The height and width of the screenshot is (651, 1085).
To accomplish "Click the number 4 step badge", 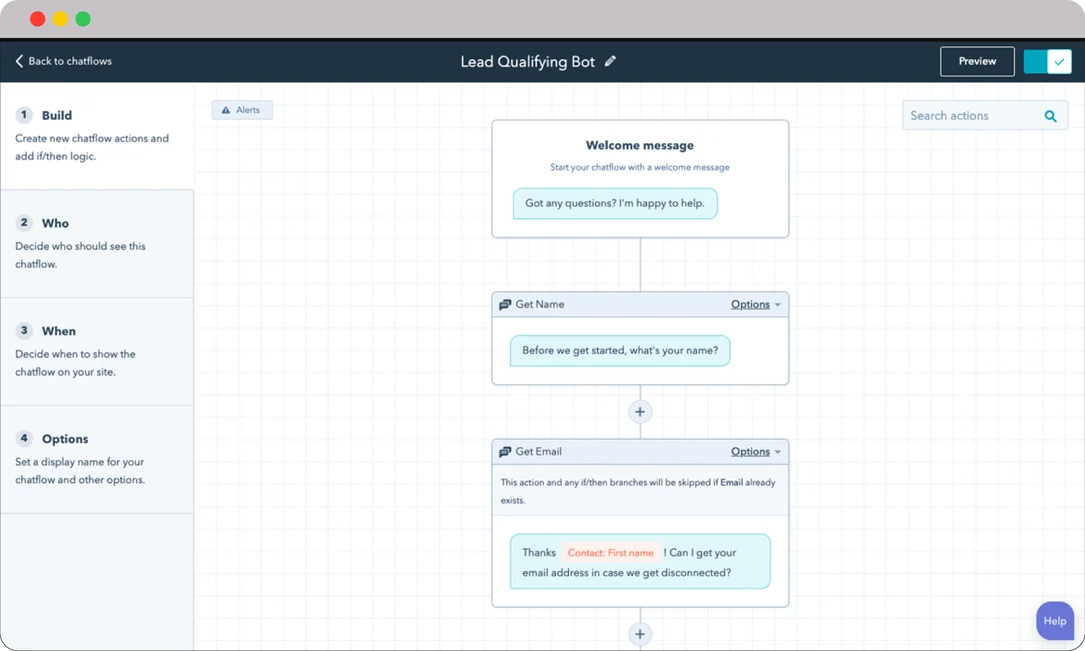I will tap(24, 438).
